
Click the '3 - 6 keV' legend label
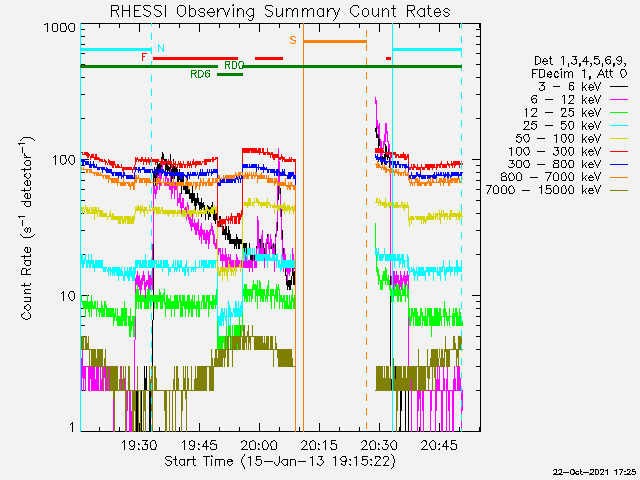click(x=569, y=87)
